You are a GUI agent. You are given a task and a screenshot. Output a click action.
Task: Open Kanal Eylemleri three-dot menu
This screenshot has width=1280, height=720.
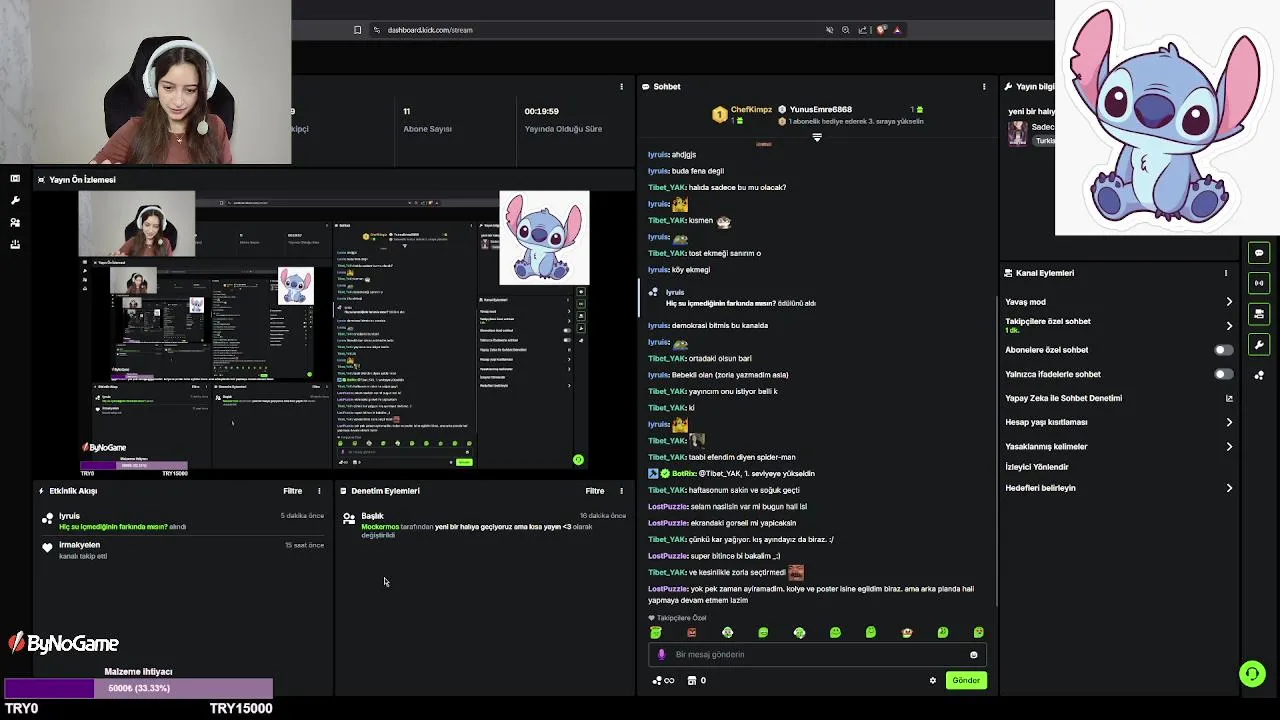(1226, 273)
